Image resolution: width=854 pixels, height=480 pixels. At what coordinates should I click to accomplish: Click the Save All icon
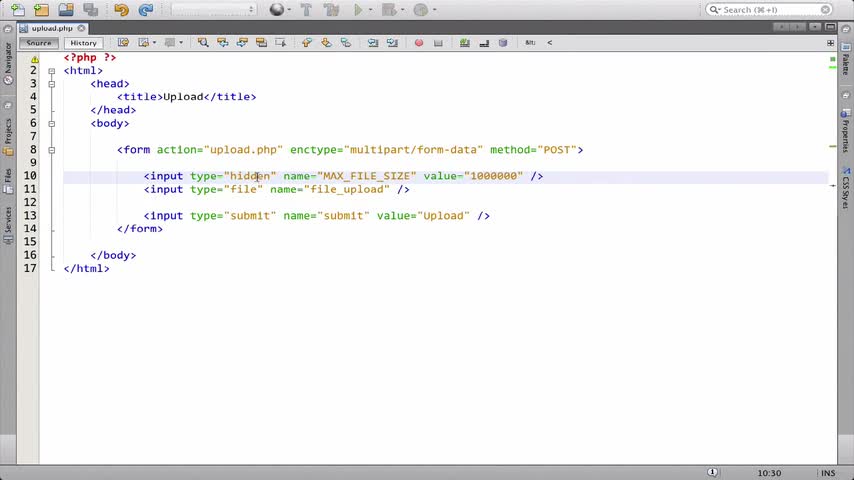pyautogui.click(x=90, y=10)
